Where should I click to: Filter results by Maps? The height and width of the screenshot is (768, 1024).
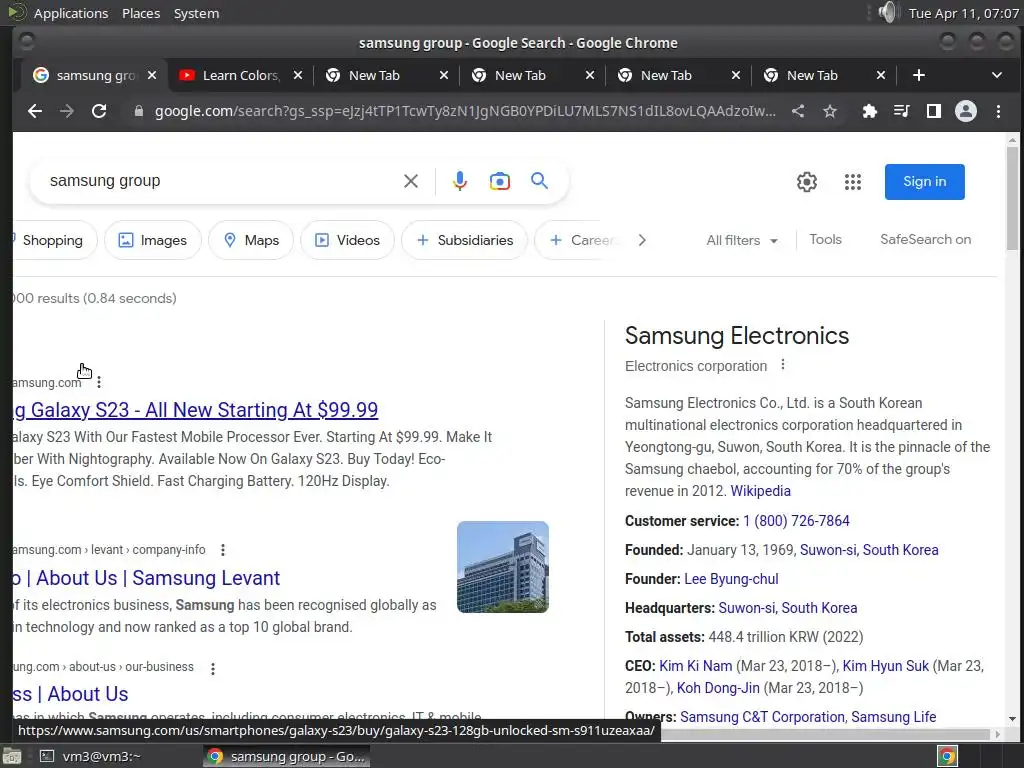tap(251, 240)
